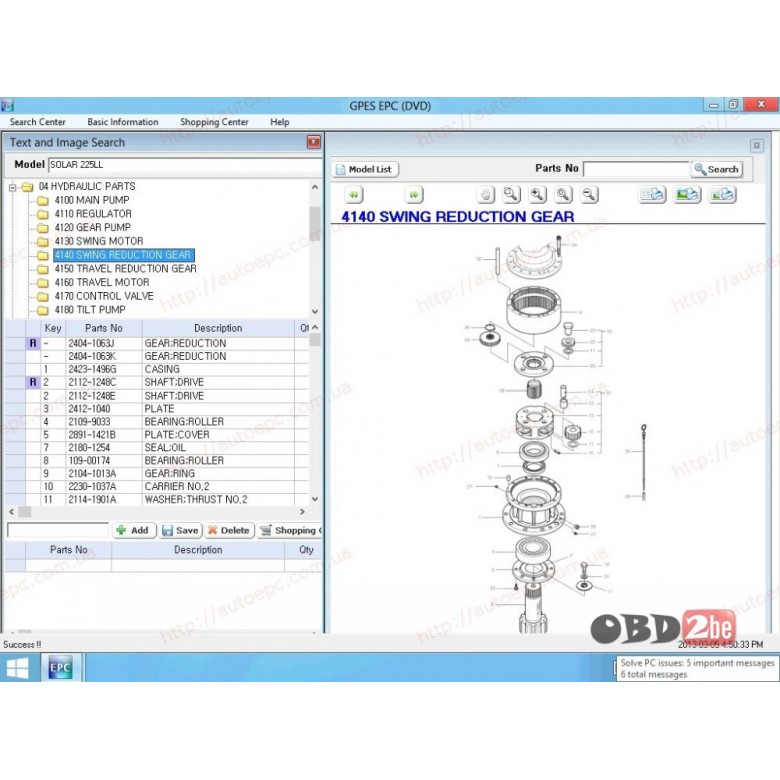Click the Shopping cart button

(x=290, y=530)
